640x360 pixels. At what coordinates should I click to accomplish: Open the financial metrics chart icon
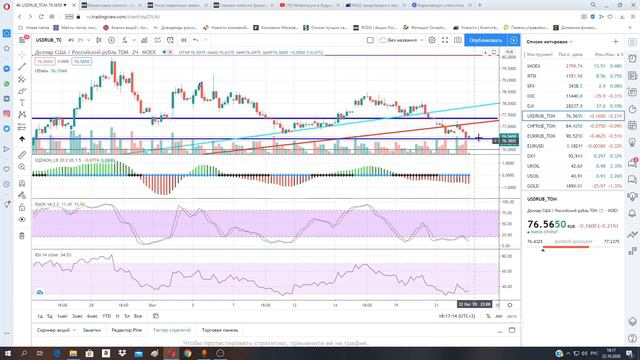pyautogui.click(x=144, y=40)
